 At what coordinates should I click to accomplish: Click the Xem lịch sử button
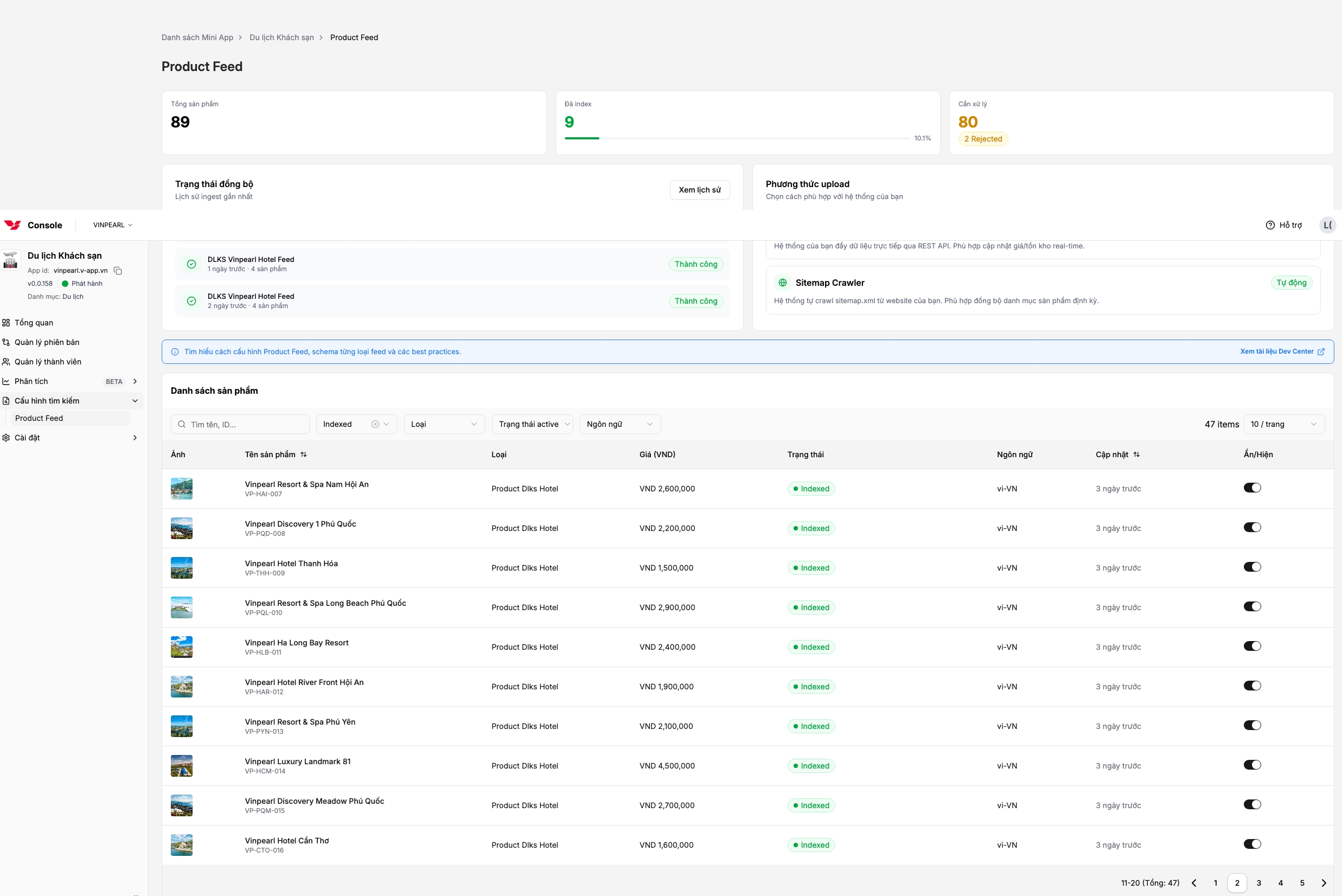pyautogui.click(x=700, y=190)
